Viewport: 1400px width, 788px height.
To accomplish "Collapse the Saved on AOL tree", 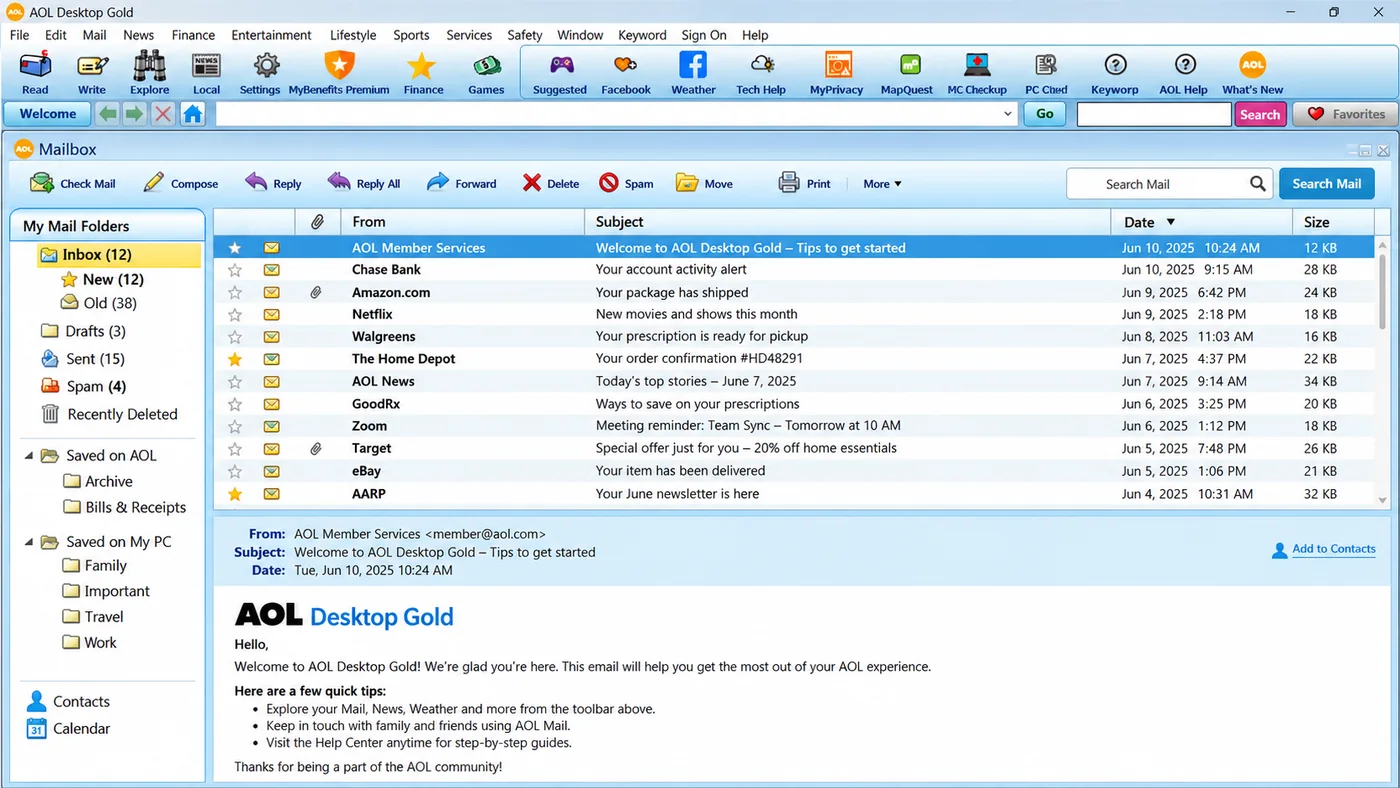I will 29,456.
